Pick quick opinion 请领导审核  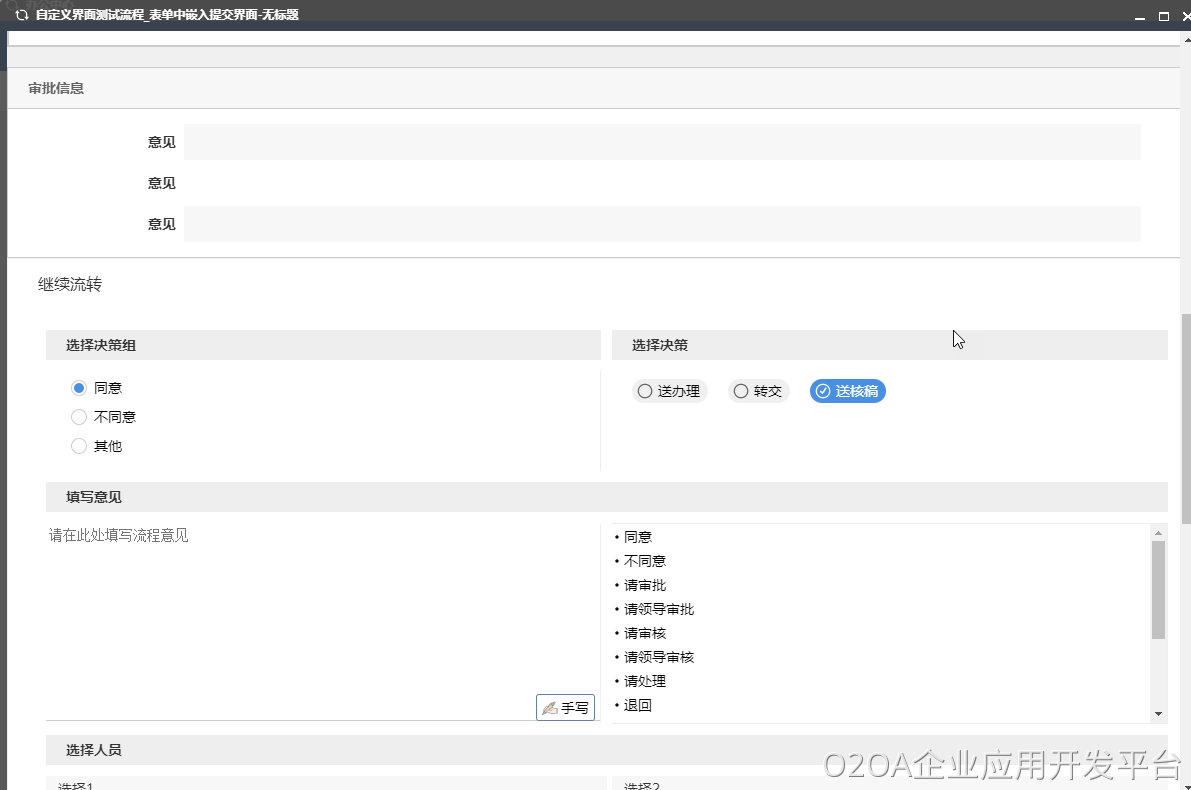(x=658, y=657)
